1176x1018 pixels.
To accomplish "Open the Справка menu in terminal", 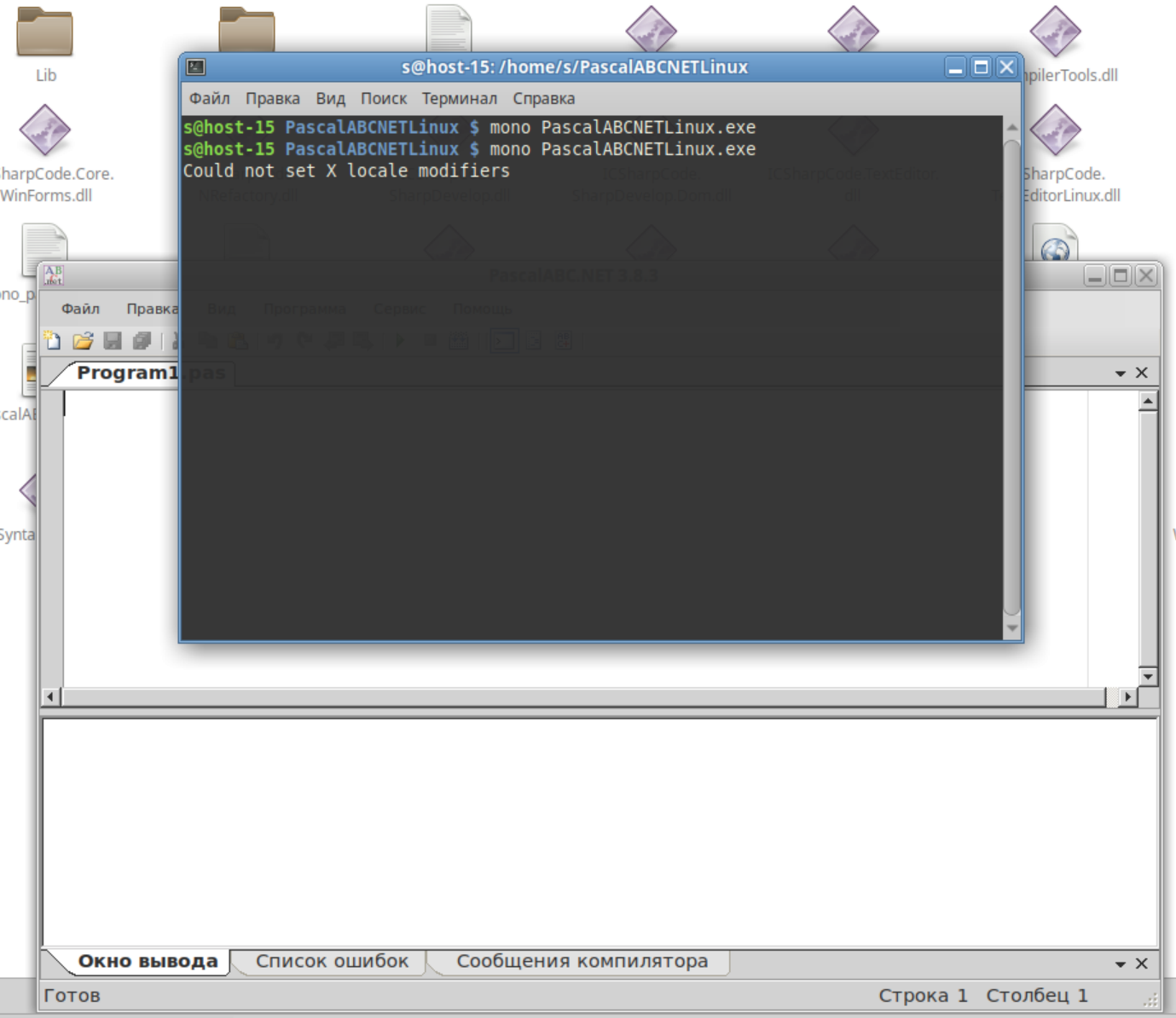I will [544, 98].
